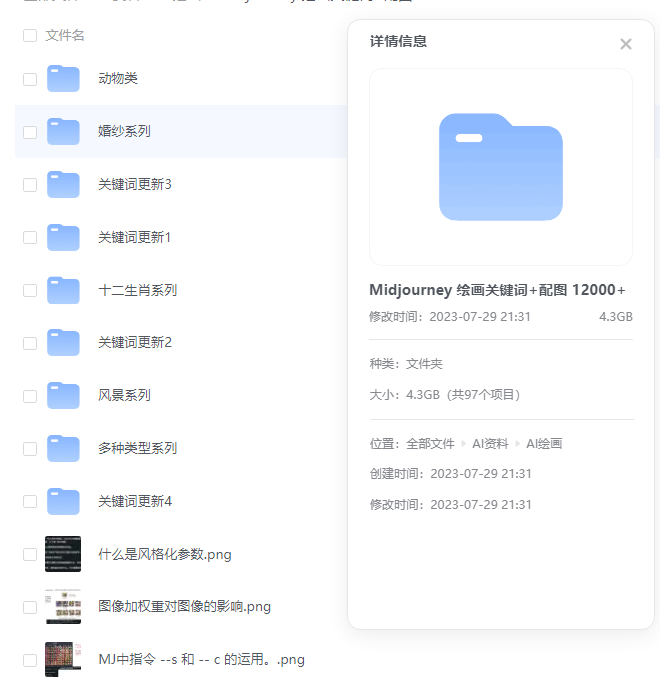Image resolution: width=660 pixels, height=679 pixels.
Task: Check the box for 十二生肖系列
Action: 30,290
